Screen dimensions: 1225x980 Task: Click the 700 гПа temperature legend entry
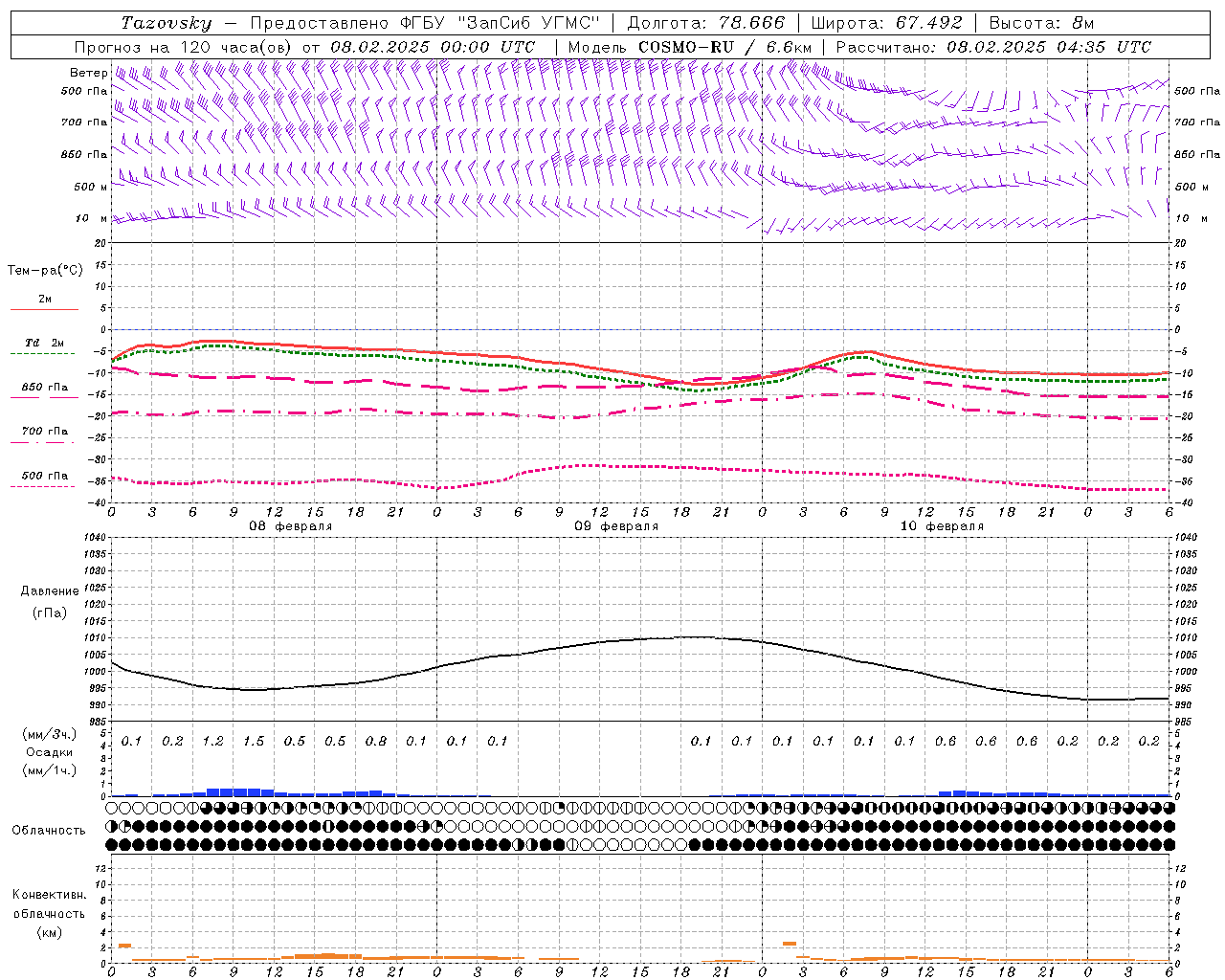click(45, 432)
